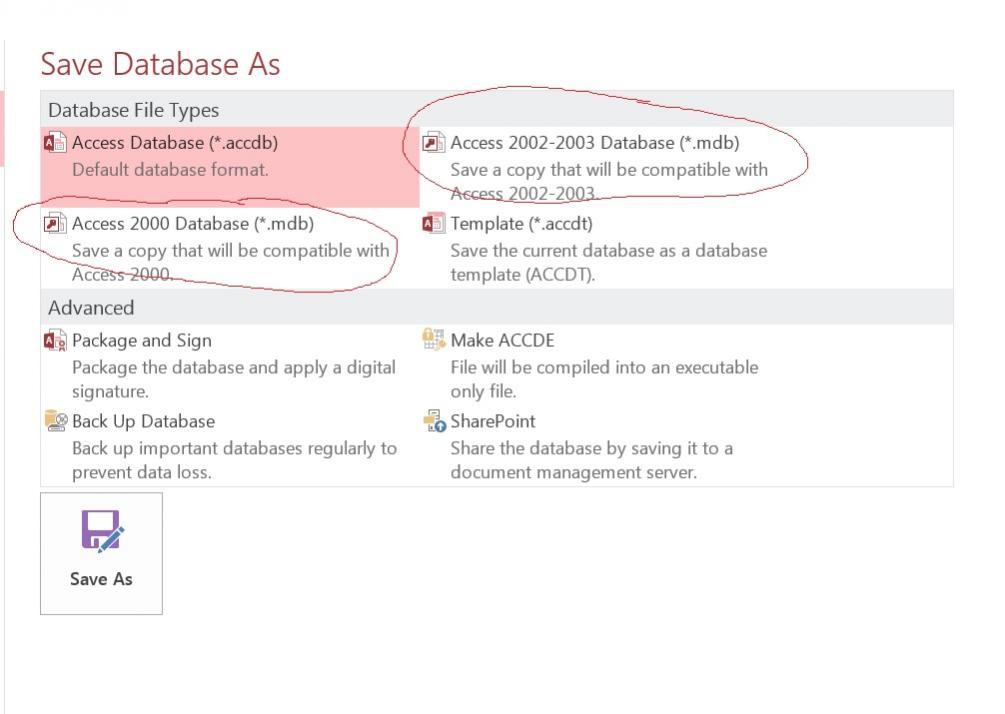
Task: Click the Package and Sign icon
Action: 54,340
